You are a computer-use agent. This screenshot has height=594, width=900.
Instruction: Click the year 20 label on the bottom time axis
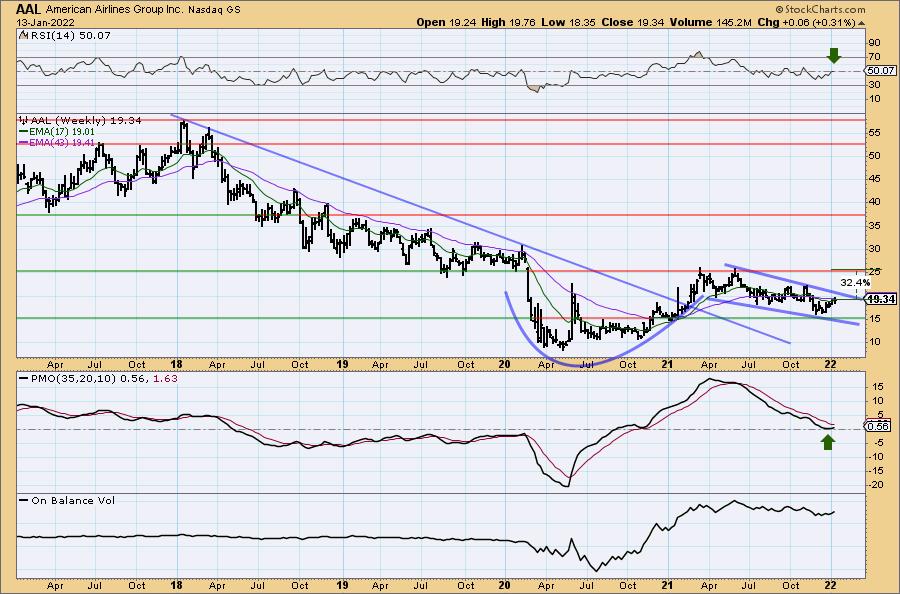point(505,585)
